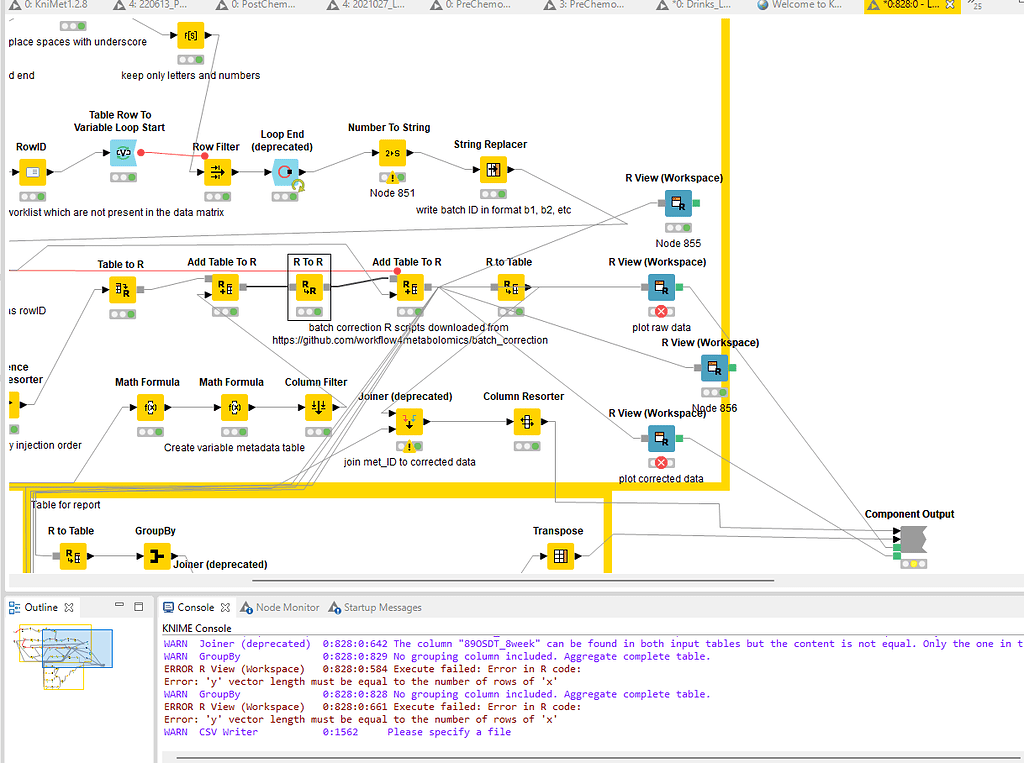Viewport: 1024px width, 763px height.
Task: Select the Math Formula node
Action: tap(148, 407)
